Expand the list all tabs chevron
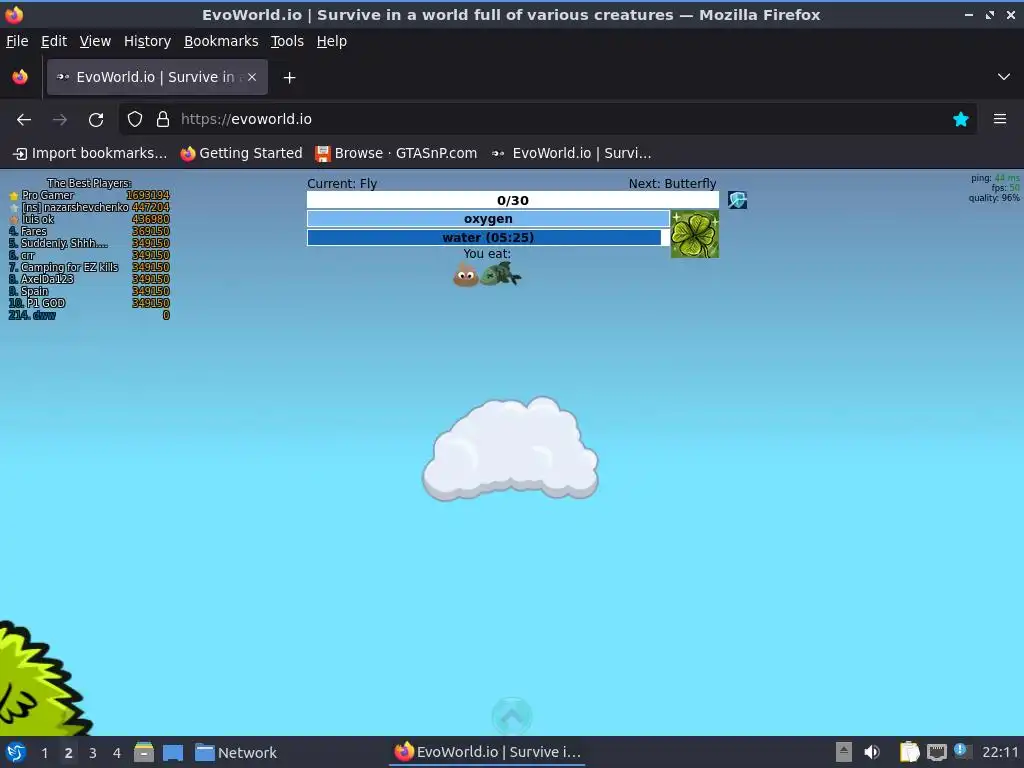 [1004, 77]
